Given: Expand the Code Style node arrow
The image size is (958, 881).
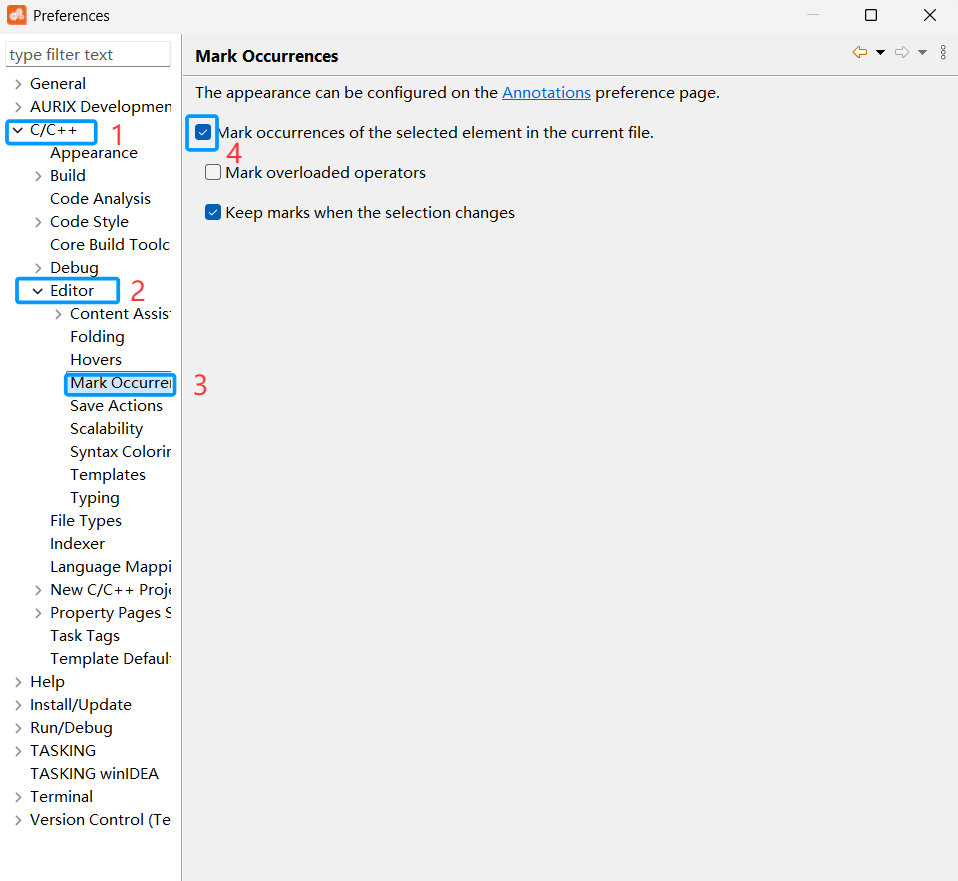Looking at the screenshot, I should 38,222.
